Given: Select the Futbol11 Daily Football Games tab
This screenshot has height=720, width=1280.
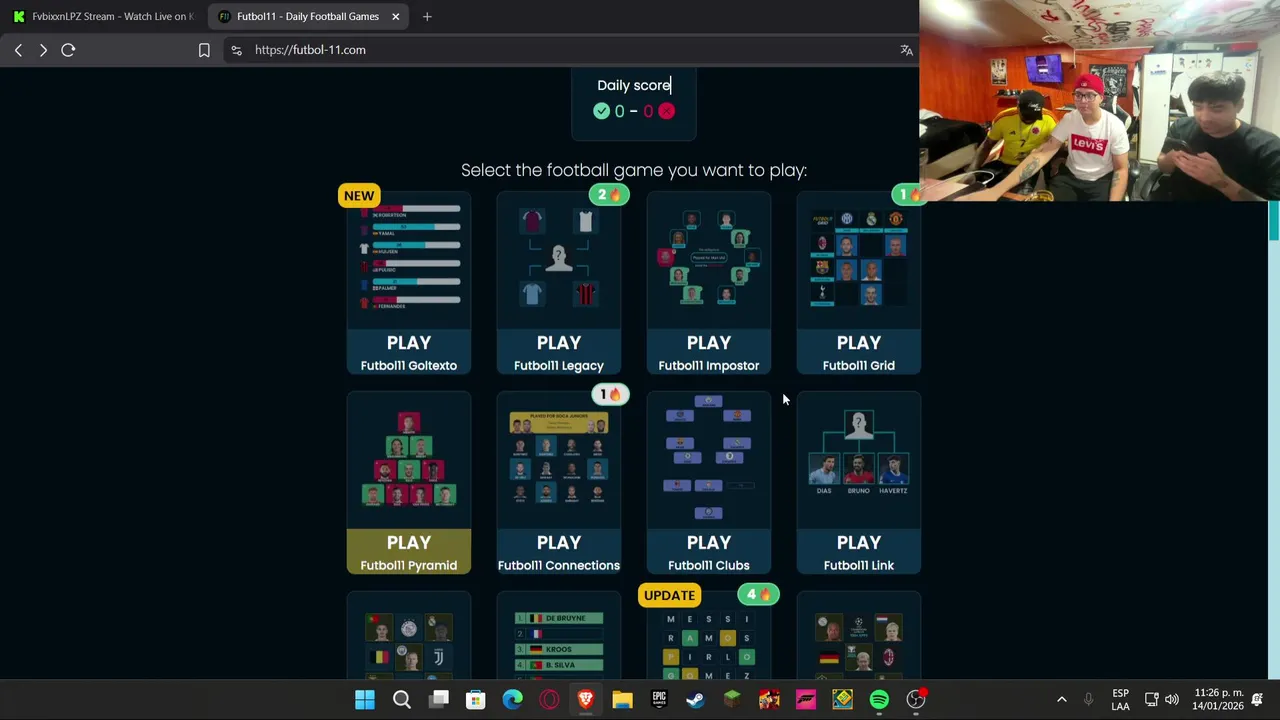Looking at the screenshot, I should click(x=308, y=16).
